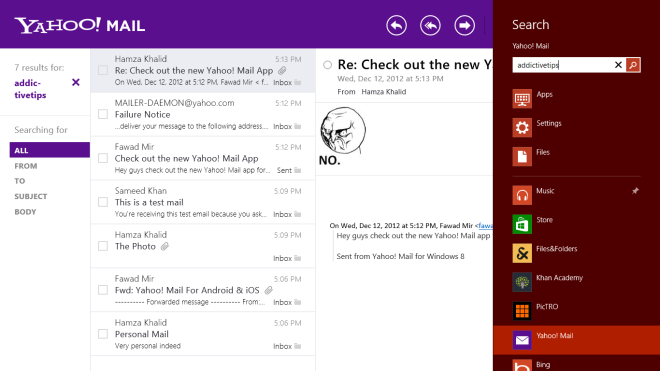Select the TO search filter
The height and width of the screenshot is (371, 660).
click(20, 181)
